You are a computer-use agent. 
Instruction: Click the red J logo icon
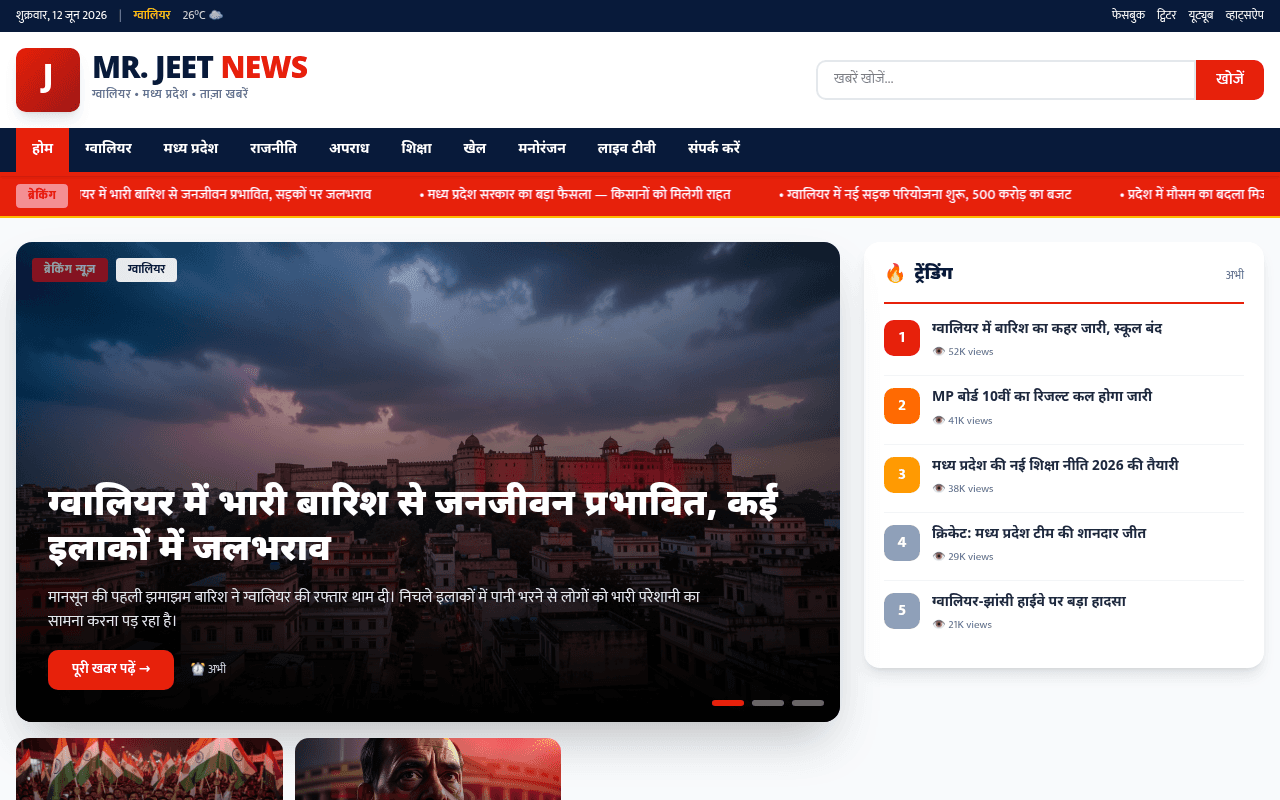(x=48, y=80)
